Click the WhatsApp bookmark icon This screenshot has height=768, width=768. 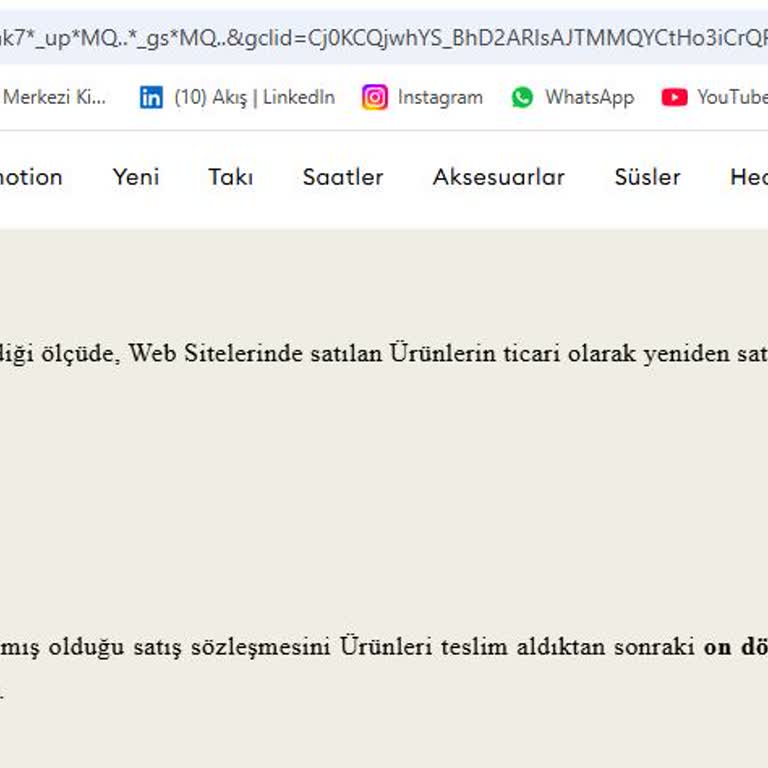coord(522,97)
